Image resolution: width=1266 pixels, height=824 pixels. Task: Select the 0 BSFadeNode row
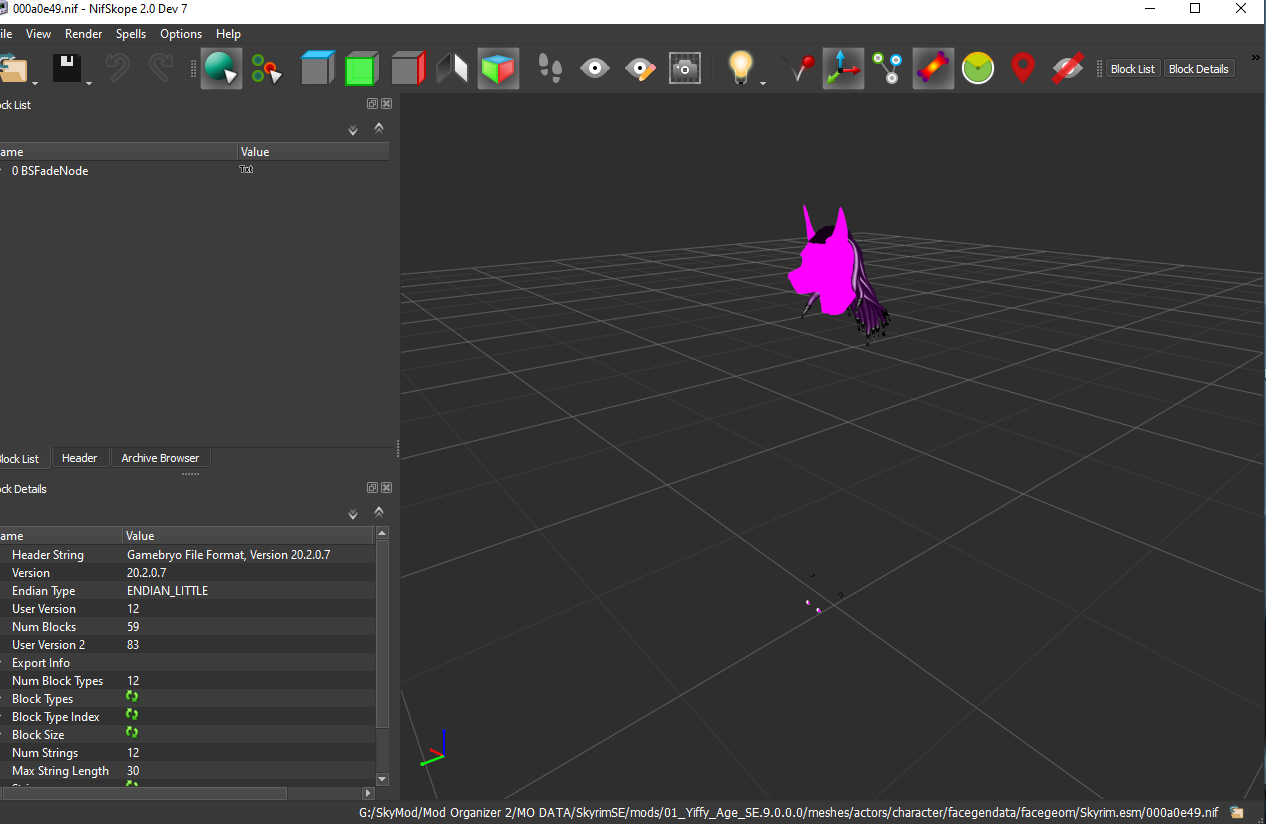click(x=195, y=171)
